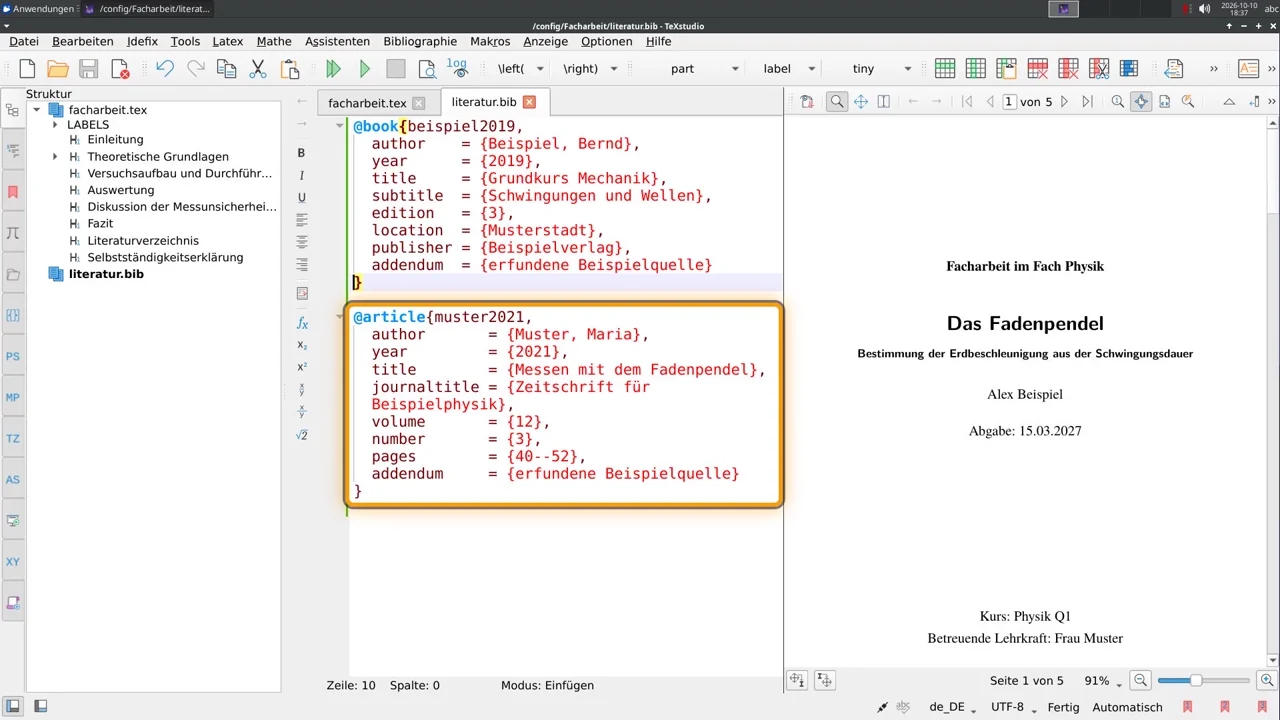Screen dimensions: 1280x720
Task: Insert square root with the √ icon
Action: click(x=302, y=435)
